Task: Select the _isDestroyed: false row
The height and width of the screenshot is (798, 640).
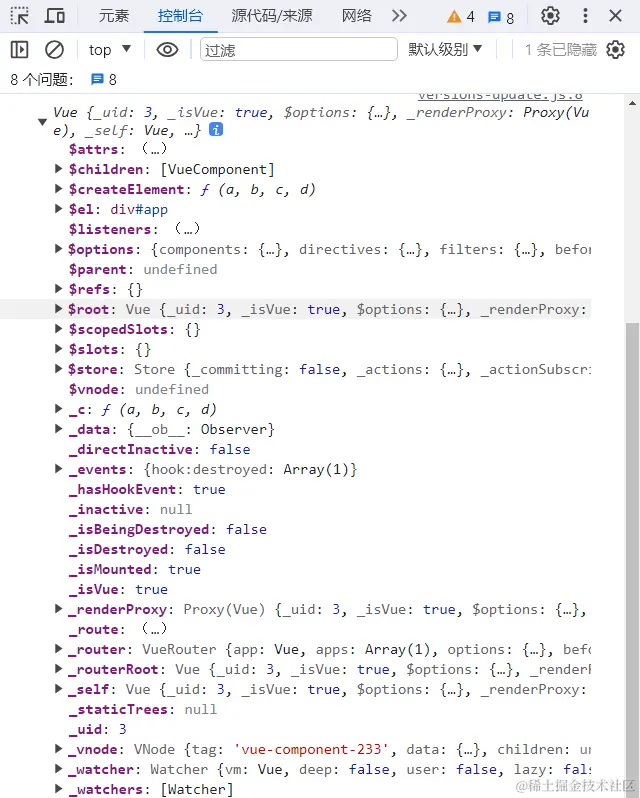Action: (147, 549)
